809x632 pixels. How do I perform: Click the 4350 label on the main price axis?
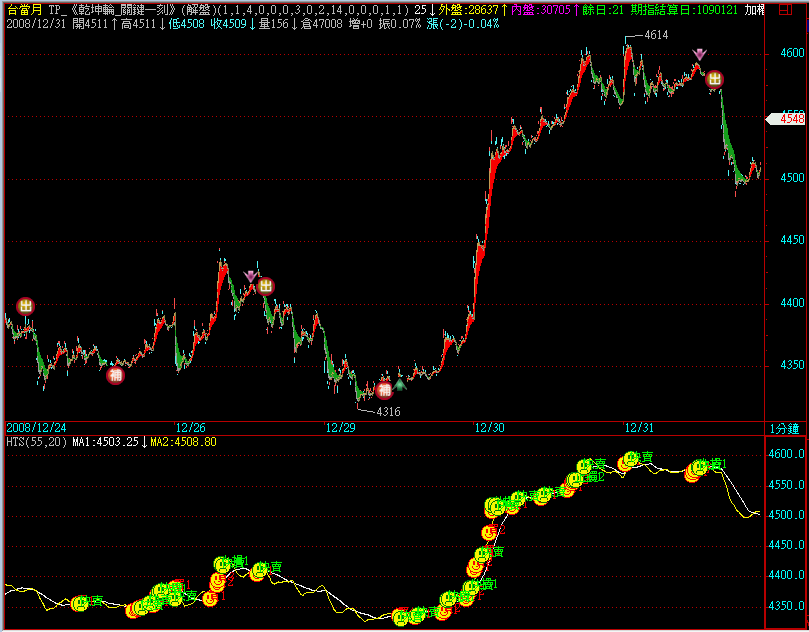point(794,365)
